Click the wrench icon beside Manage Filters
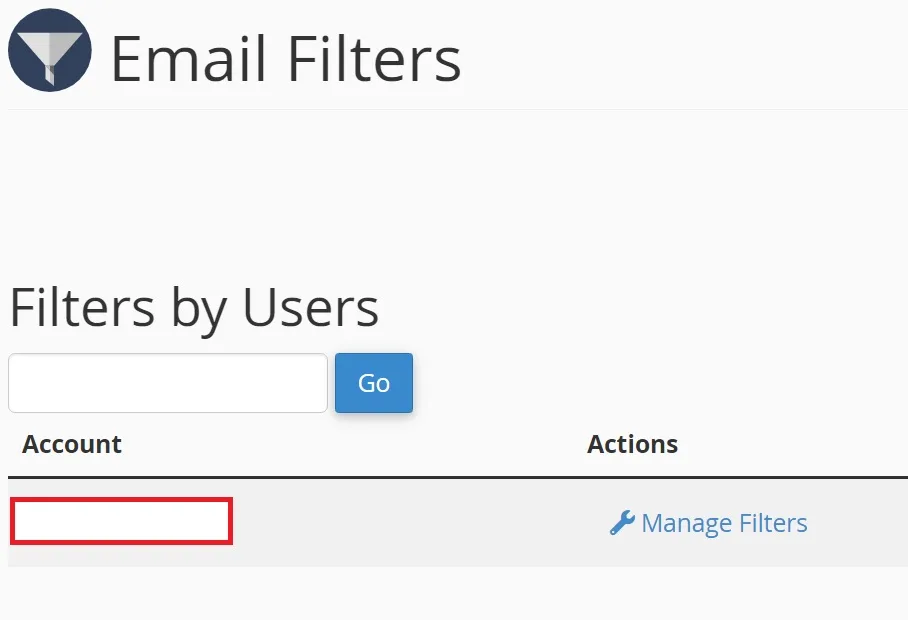This screenshot has height=620, width=908. [x=622, y=523]
